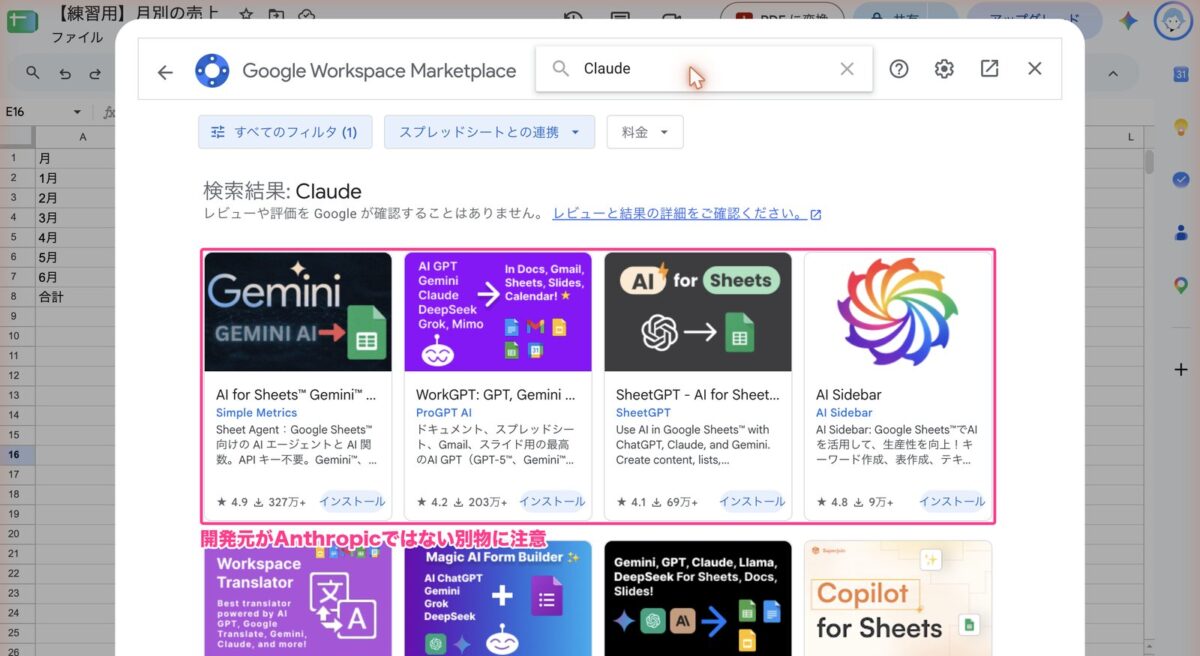Select row header 16 in Sheets
Screen dimensions: 1200x656
(15, 454)
